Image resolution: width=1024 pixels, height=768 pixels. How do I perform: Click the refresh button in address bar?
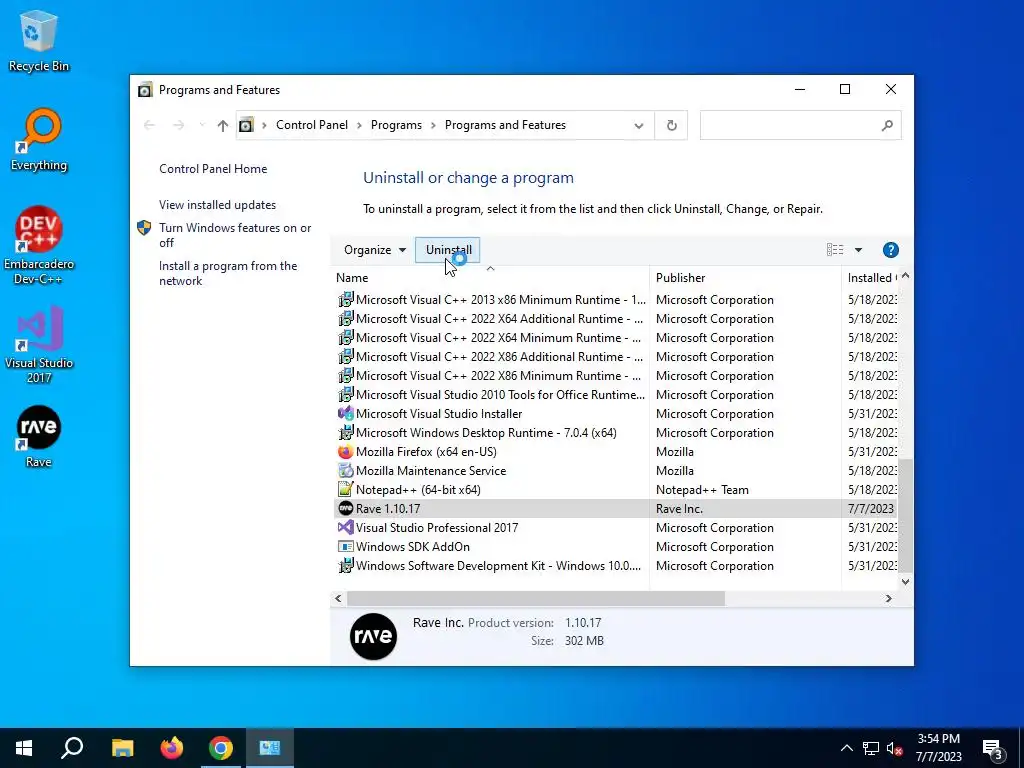click(x=671, y=125)
